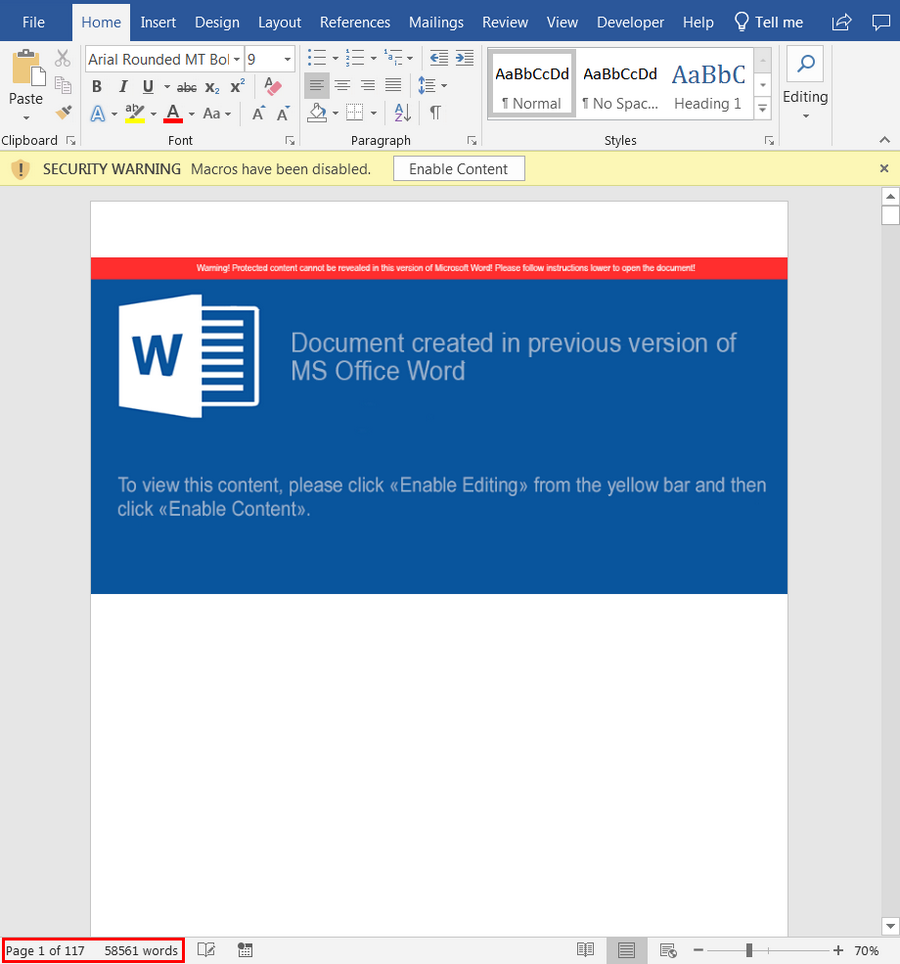This screenshot has height=964, width=900.
Task: Click the Enable Content button
Action: click(459, 169)
